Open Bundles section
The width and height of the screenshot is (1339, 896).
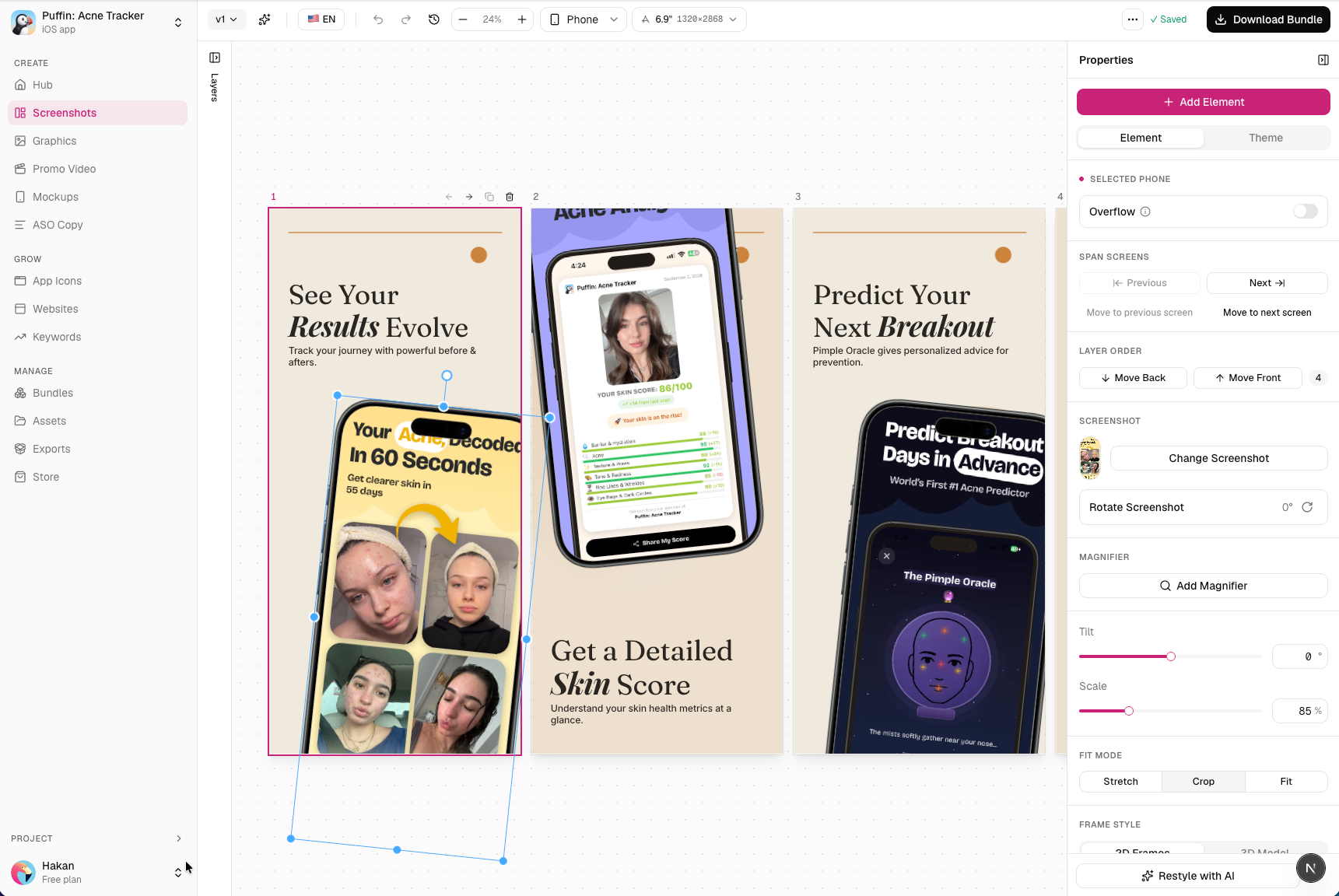[x=97, y=393]
